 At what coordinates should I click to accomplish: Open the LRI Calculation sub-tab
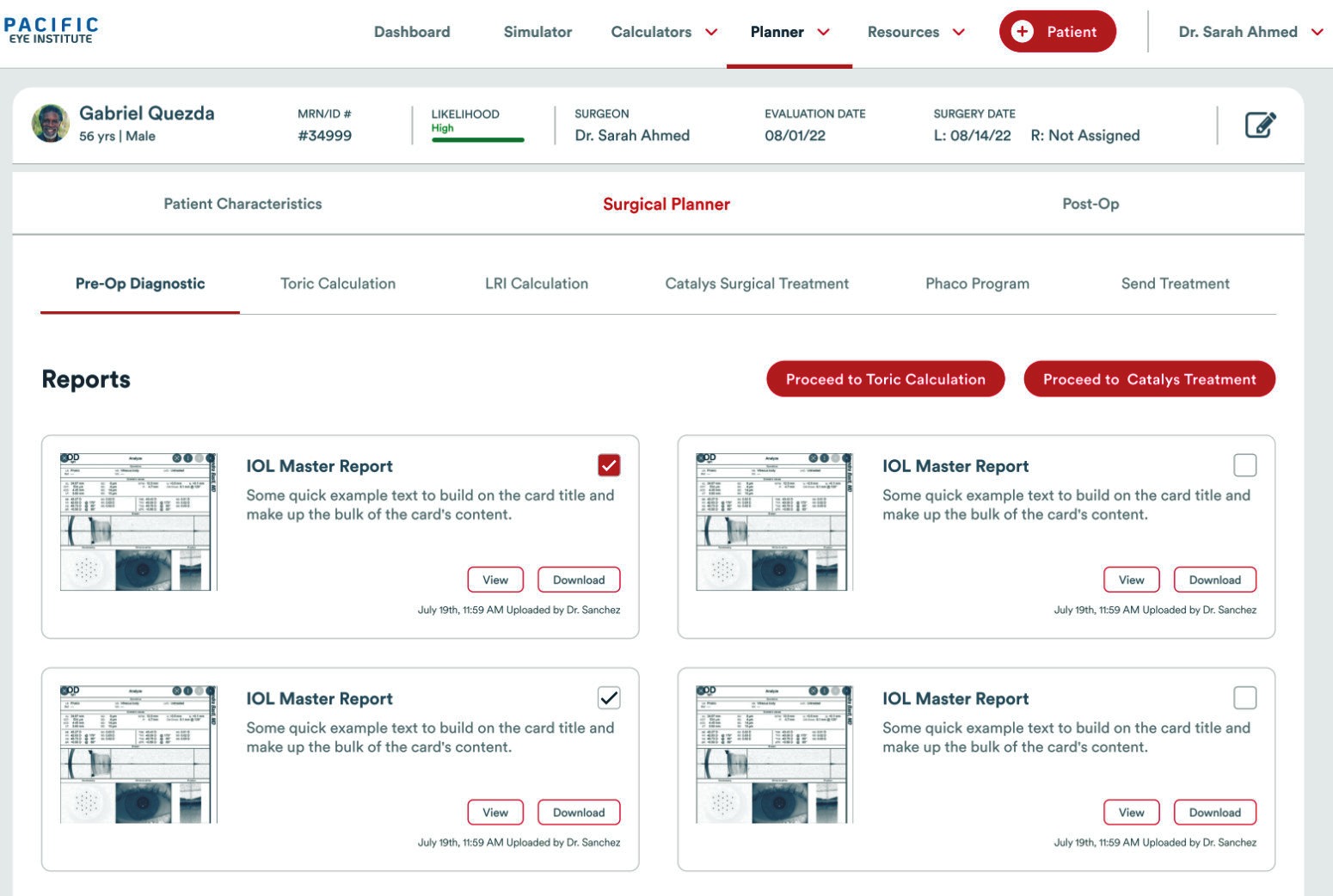pyautogui.click(x=537, y=284)
